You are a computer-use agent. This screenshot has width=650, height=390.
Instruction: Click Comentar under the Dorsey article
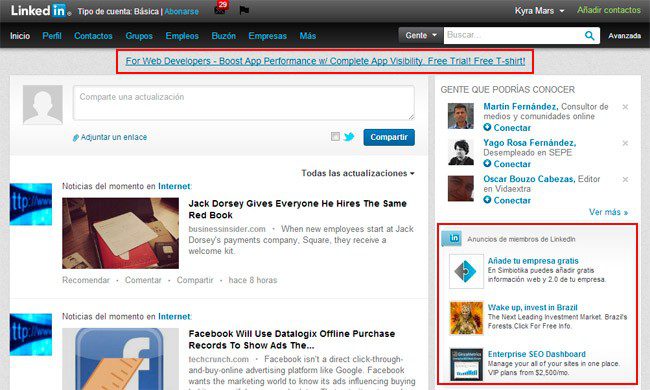coord(143,280)
